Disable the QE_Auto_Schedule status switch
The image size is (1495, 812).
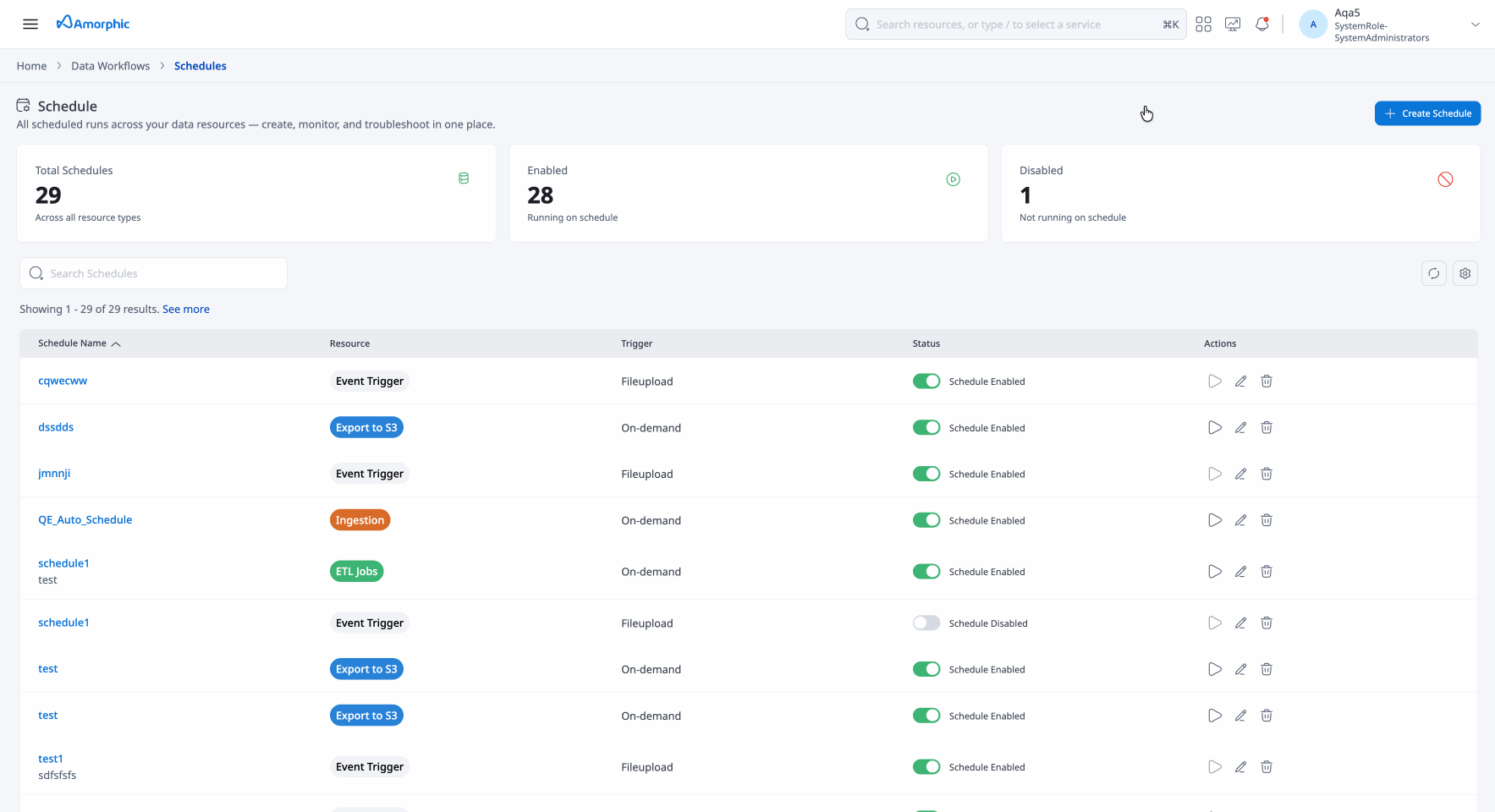coord(926,521)
